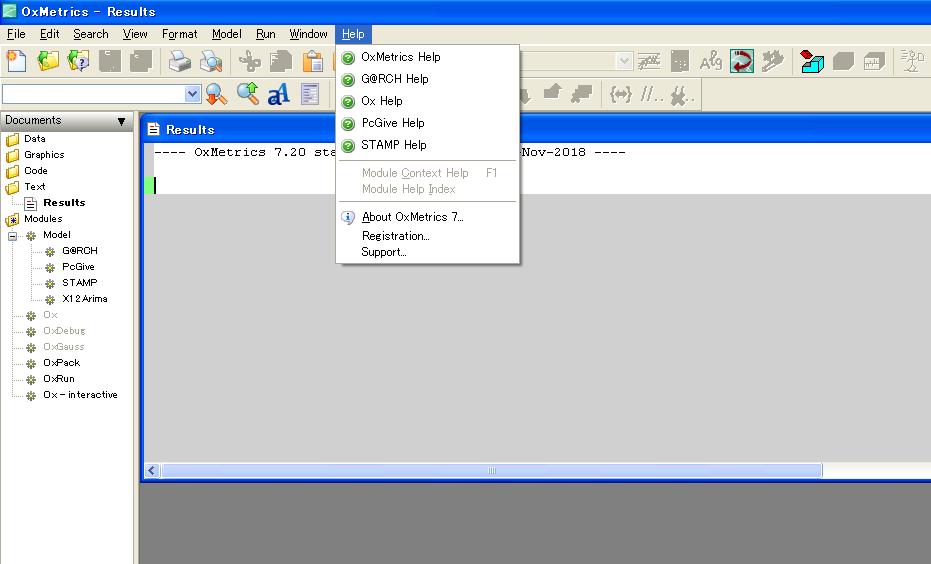Click the find previous (up arrow) icon
This screenshot has height=564, width=931.
248,94
